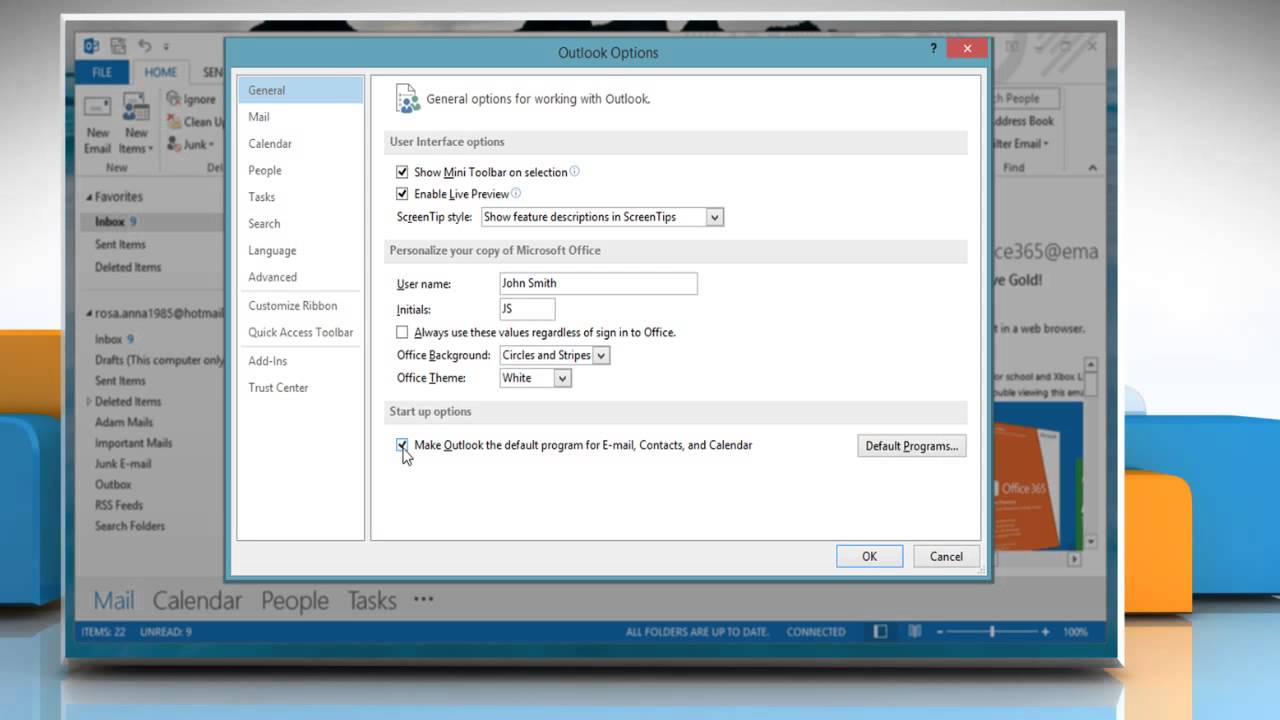Click the Default Programs button
Viewport: 1280px width, 720px height.
pos(911,446)
